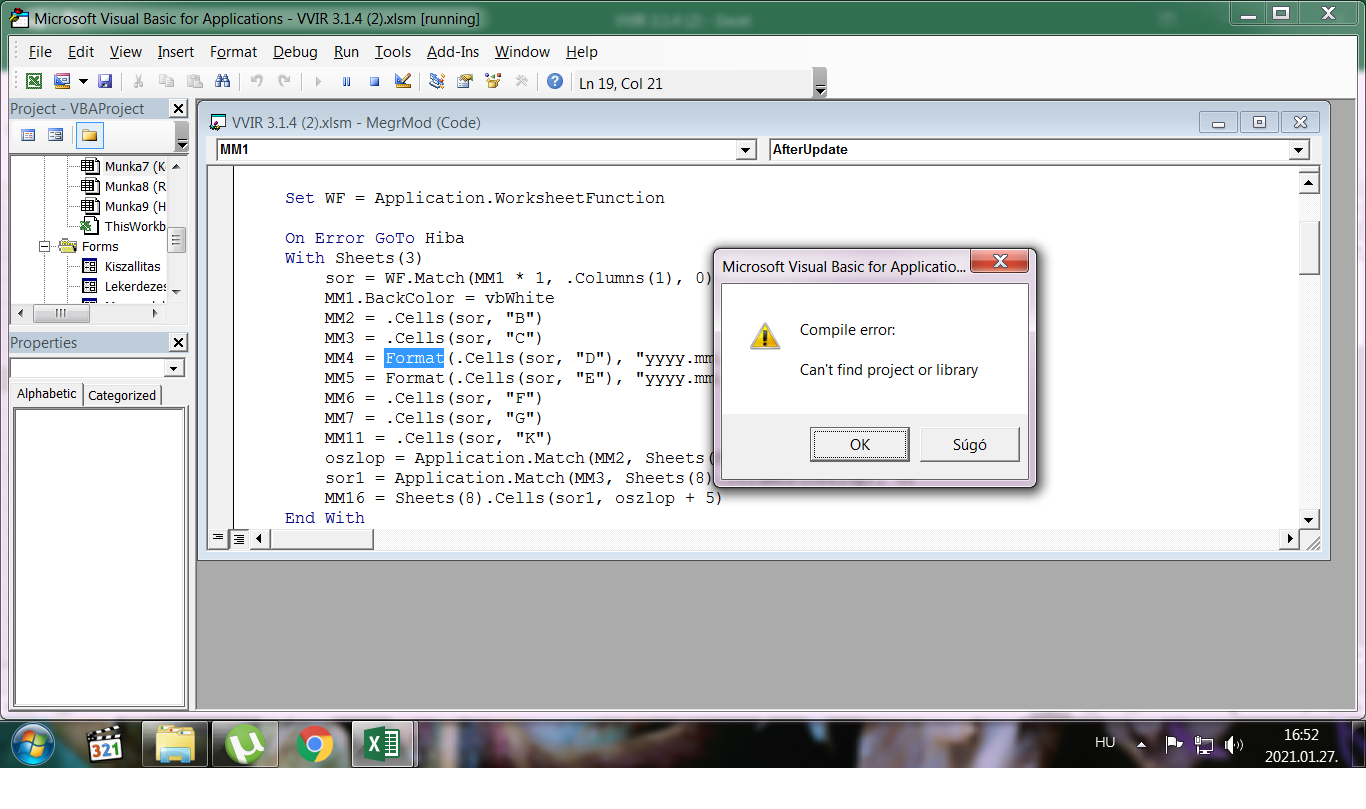Open the View menu

point(125,52)
